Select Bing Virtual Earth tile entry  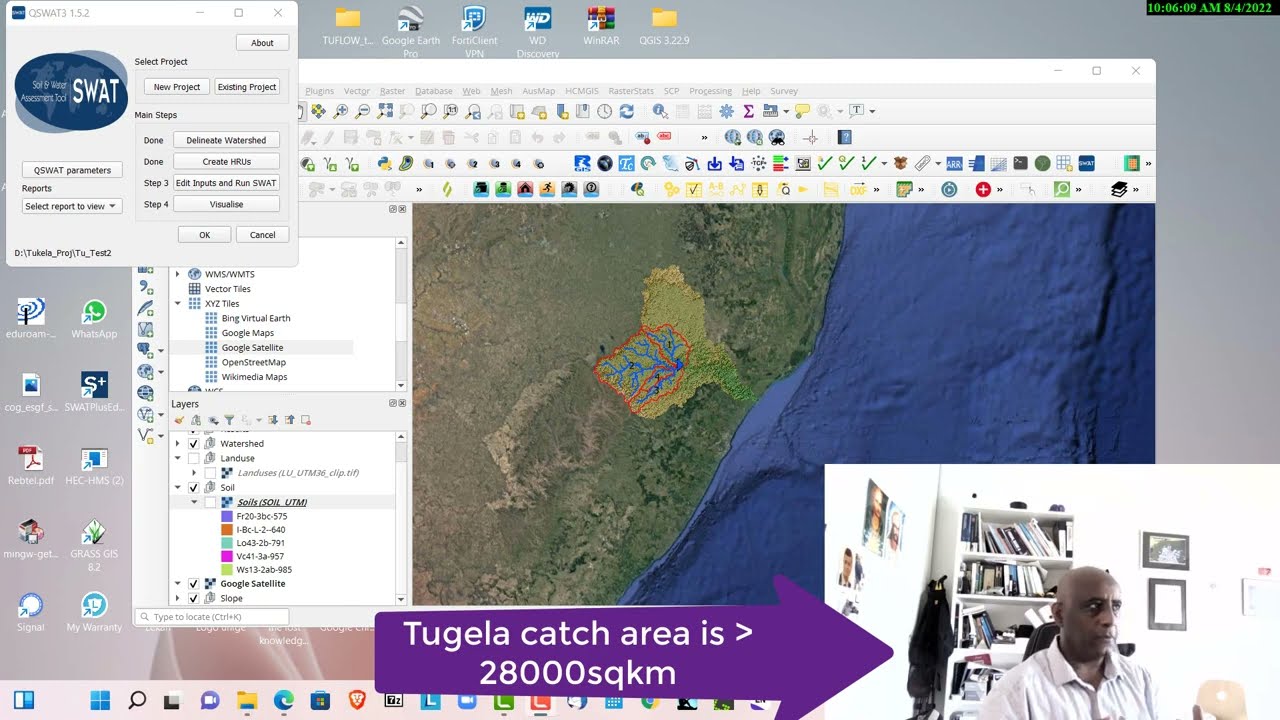(256, 318)
